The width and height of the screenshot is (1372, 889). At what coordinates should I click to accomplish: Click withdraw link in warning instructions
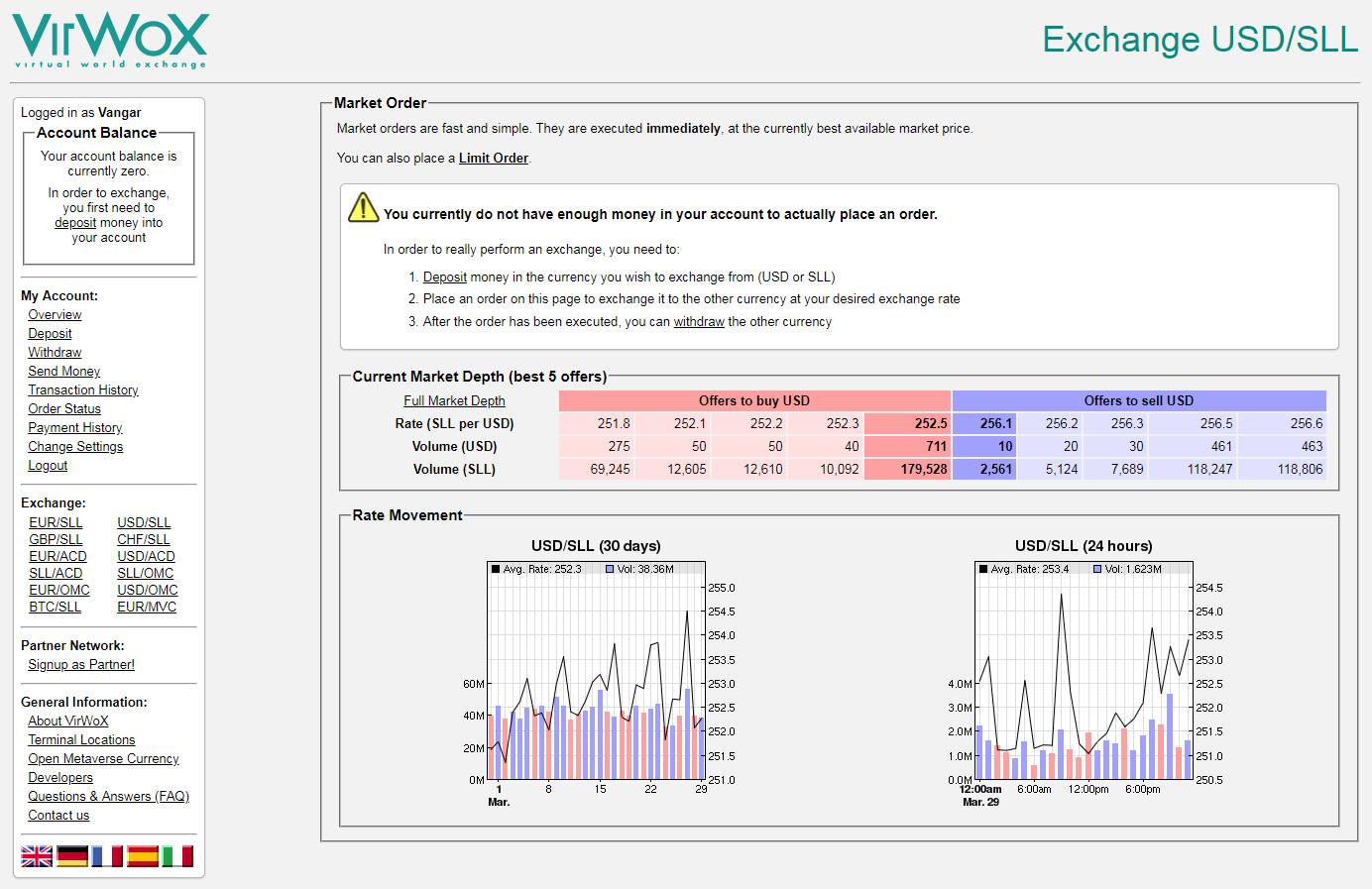(x=699, y=322)
